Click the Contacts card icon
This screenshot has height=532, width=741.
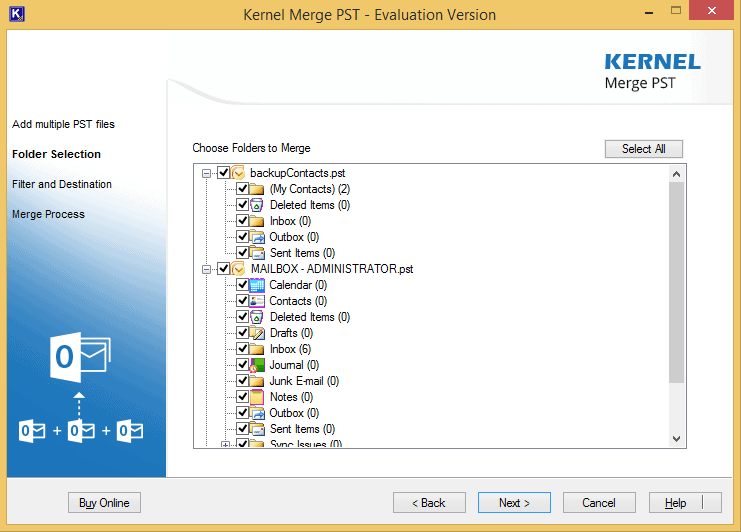coord(257,301)
